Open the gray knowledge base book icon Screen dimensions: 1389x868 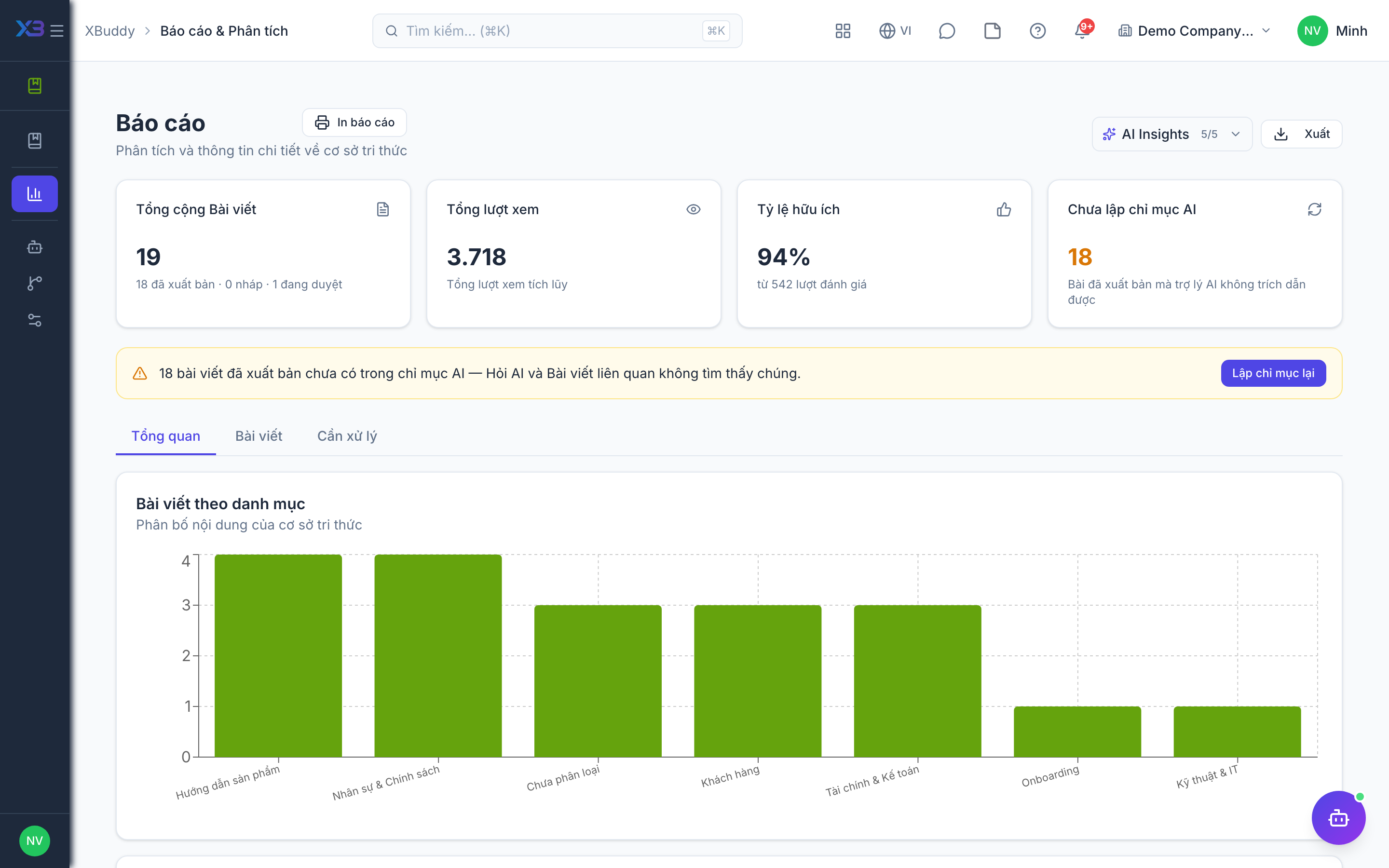point(34,141)
